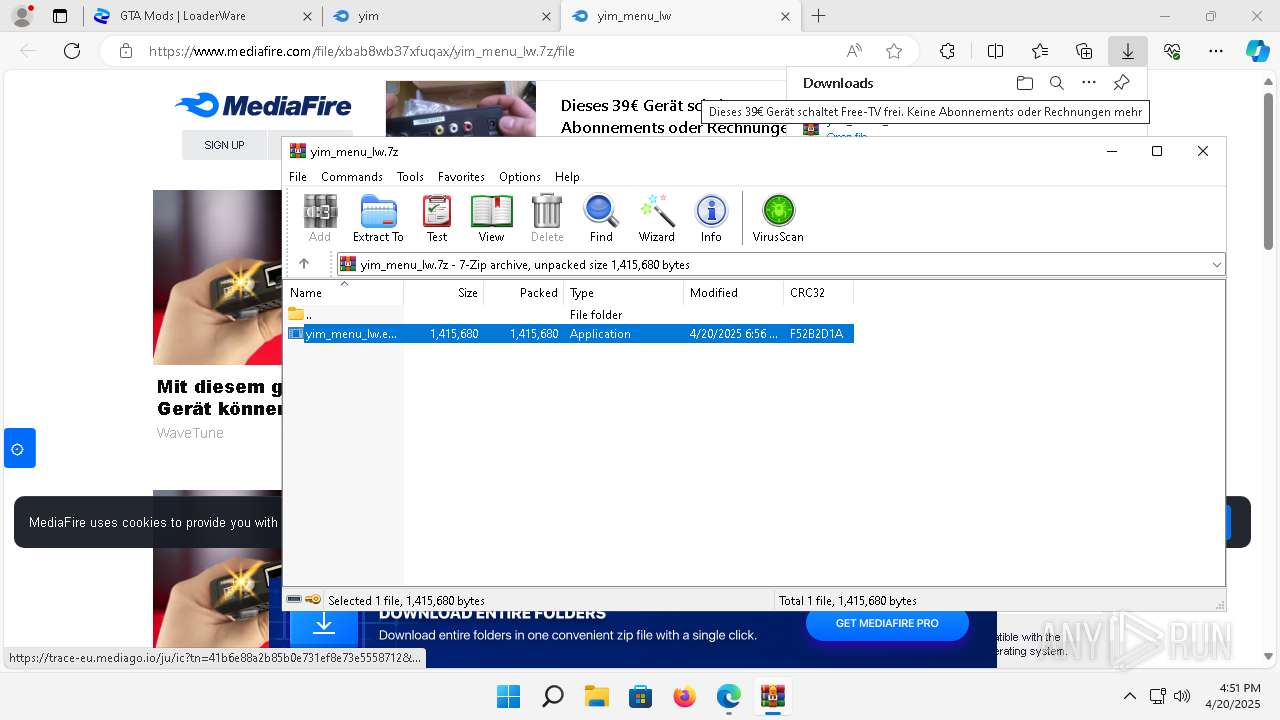Sort by Type column header
This screenshot has height=720, width=1280.
[624, 293]
